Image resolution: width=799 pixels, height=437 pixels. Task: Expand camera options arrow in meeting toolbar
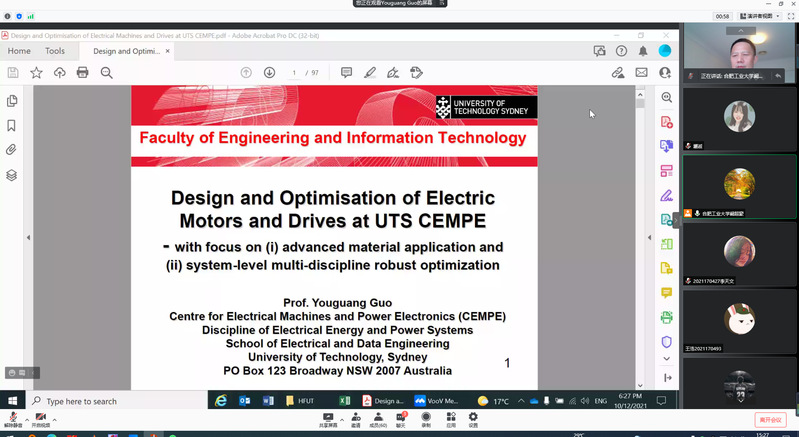coord(54,420)
